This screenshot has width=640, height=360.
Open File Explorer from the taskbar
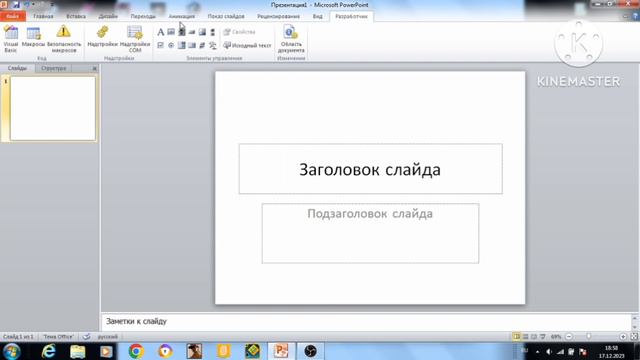[x=78, y=351]
